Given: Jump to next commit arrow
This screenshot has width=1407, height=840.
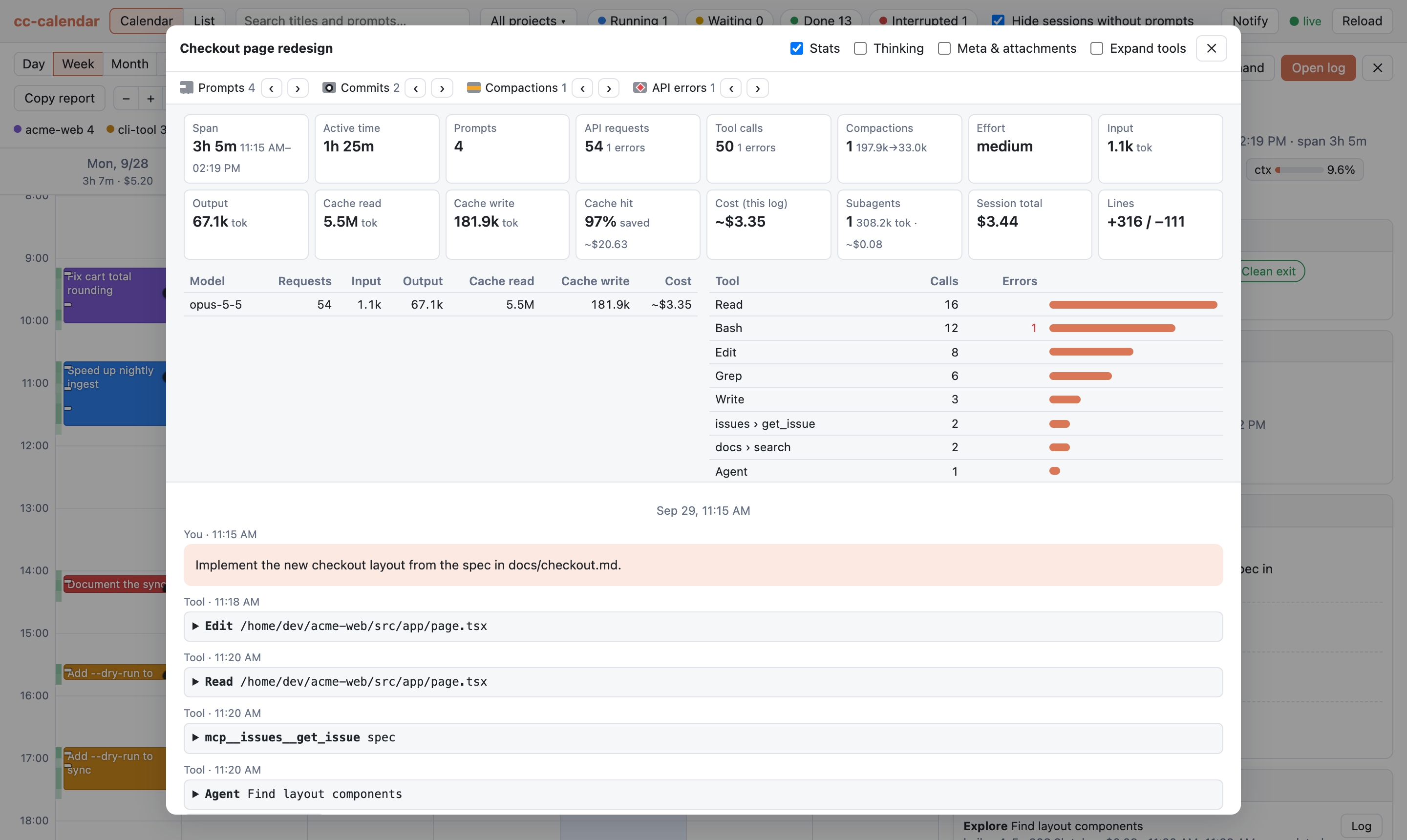Looking at the screenshot, I should point(442,88).
